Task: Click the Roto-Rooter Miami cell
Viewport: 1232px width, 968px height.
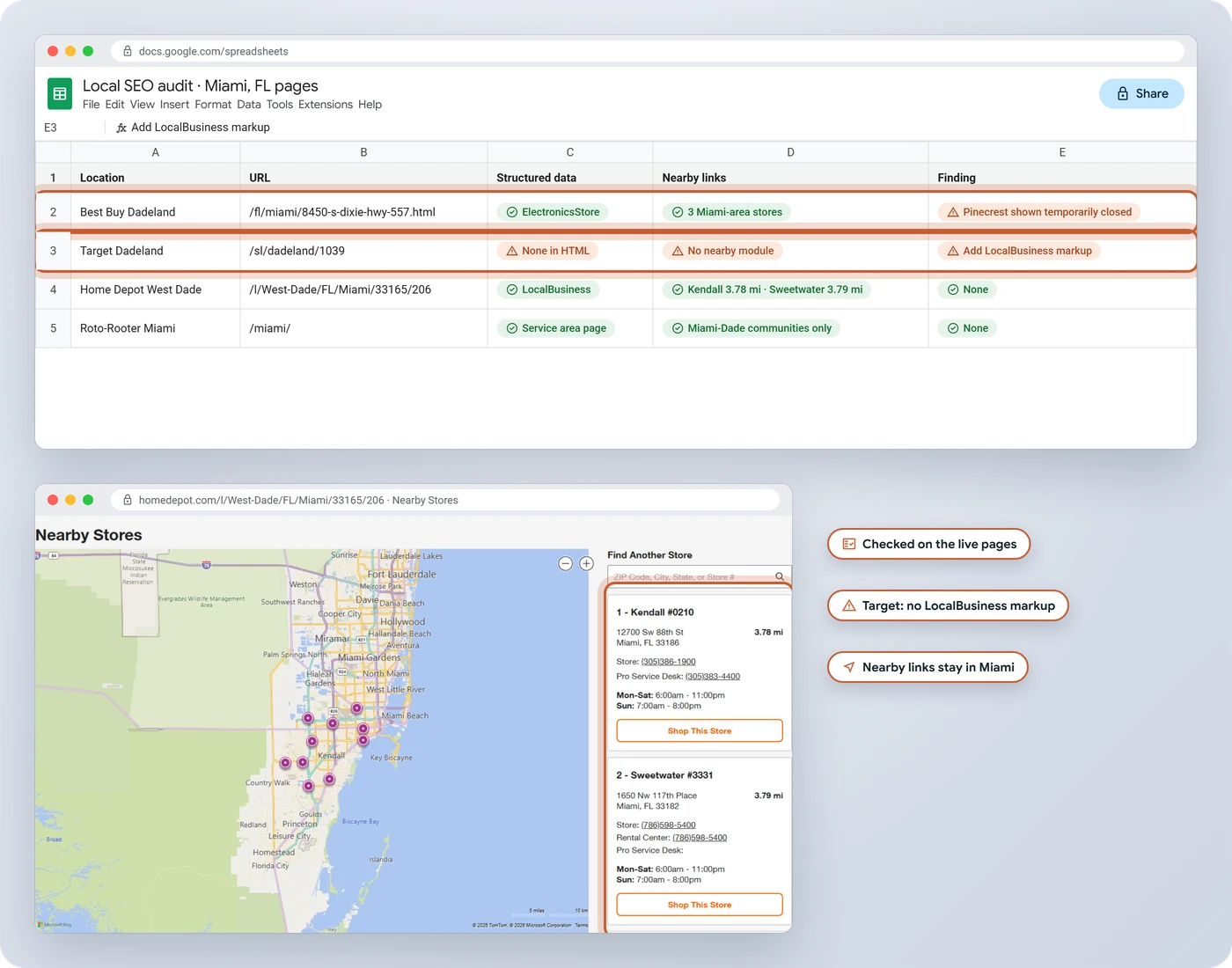Action: 156,328
